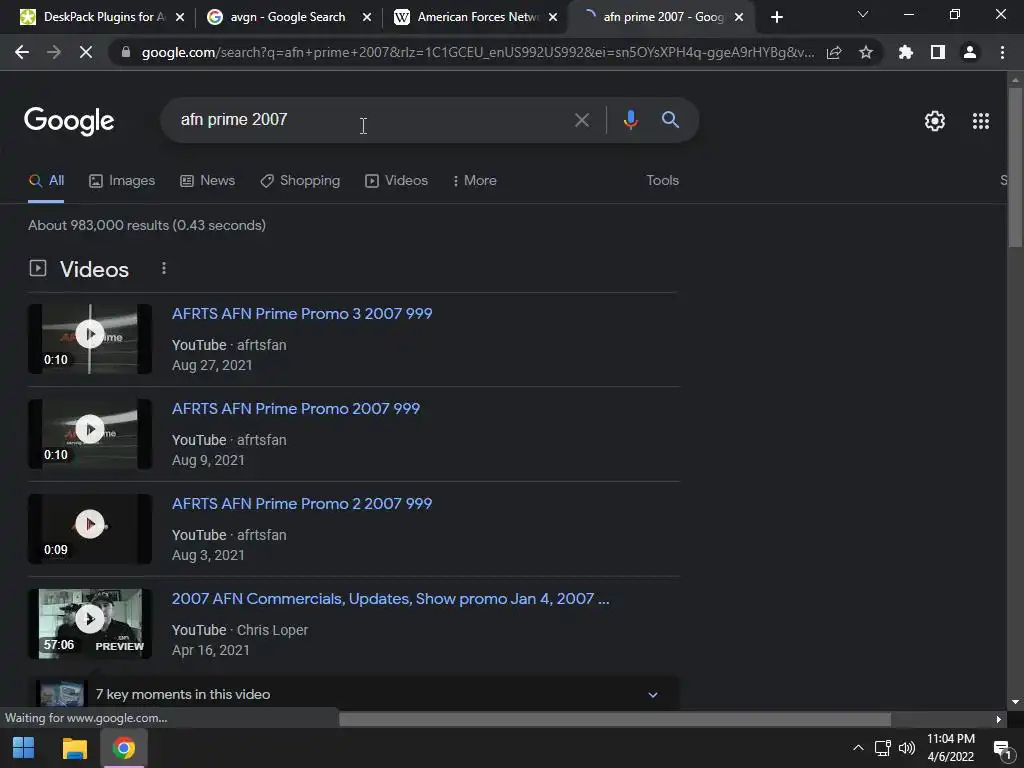Go back to the previous page

coord(22,52)
